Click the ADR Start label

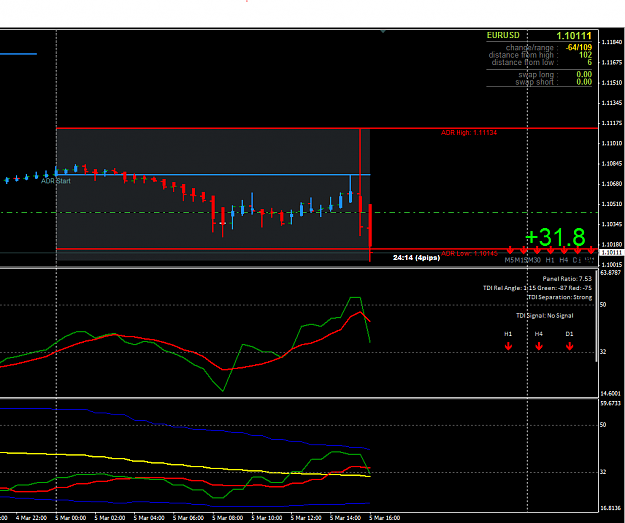(x=56, y=181)
